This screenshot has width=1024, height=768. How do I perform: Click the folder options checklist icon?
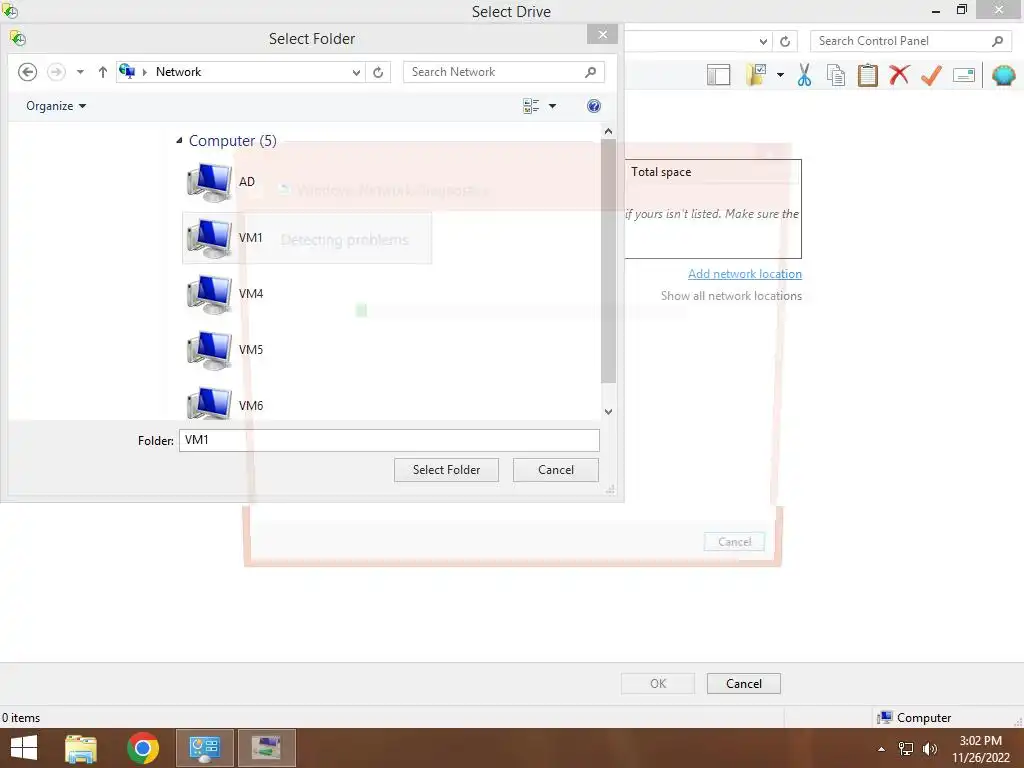(757, 75)
